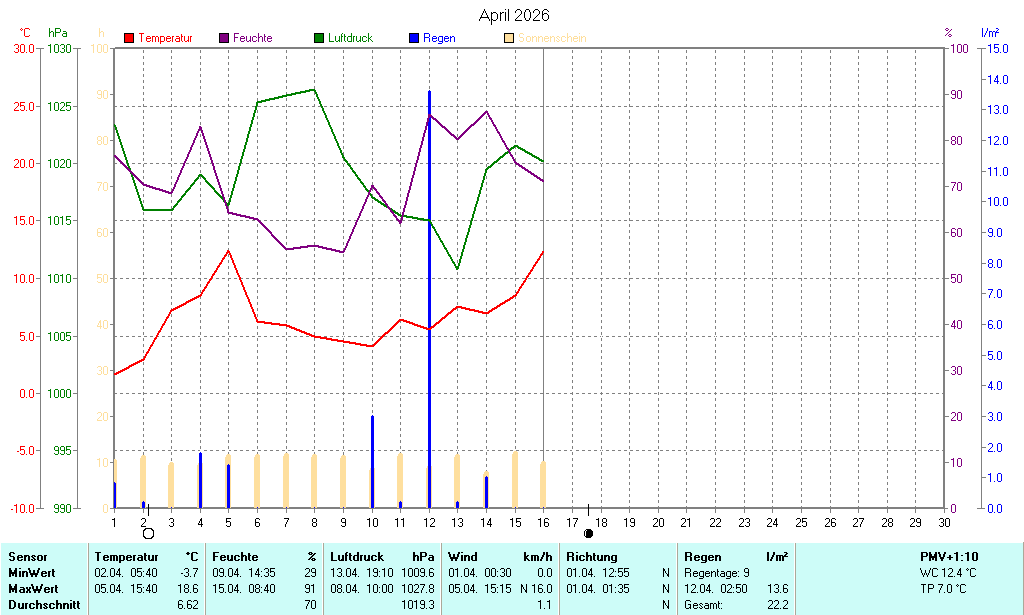Click the Sensor header in the table
Image resolution: width=1024 pixels, height=615 pixels.
27,557
